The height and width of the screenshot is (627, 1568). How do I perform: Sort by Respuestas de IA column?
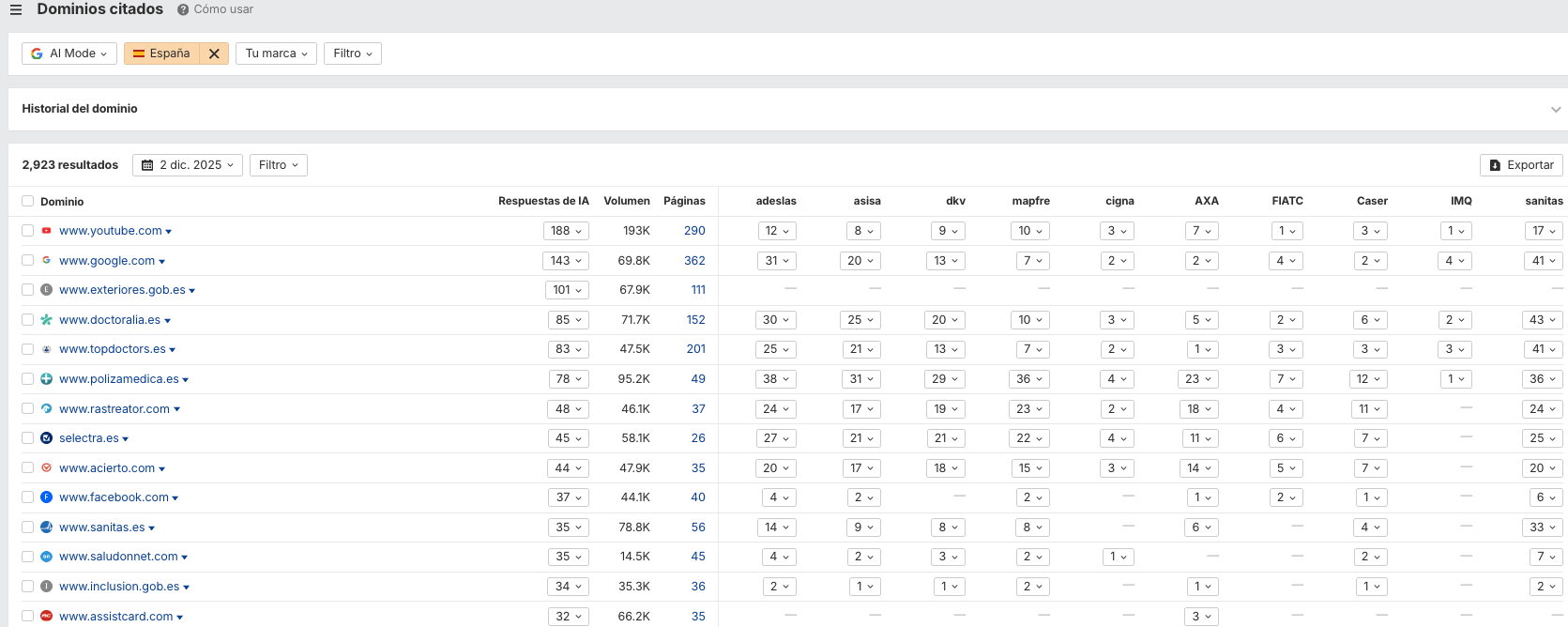pyautogui.click(x=543, y=201)
